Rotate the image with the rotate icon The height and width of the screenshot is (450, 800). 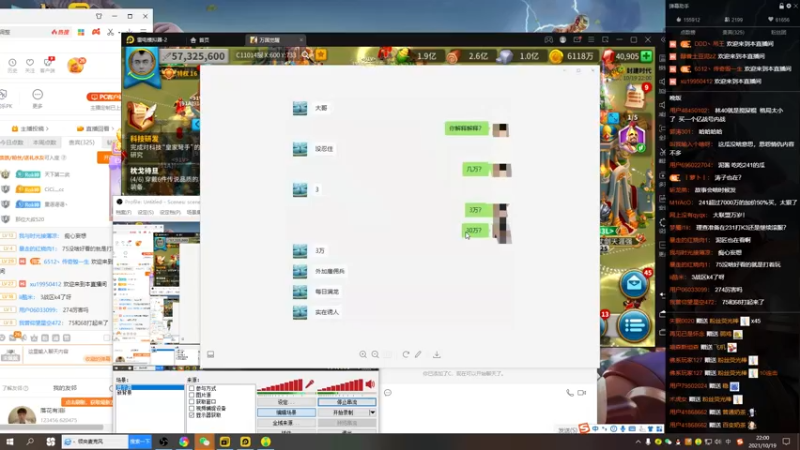[406, 354]
